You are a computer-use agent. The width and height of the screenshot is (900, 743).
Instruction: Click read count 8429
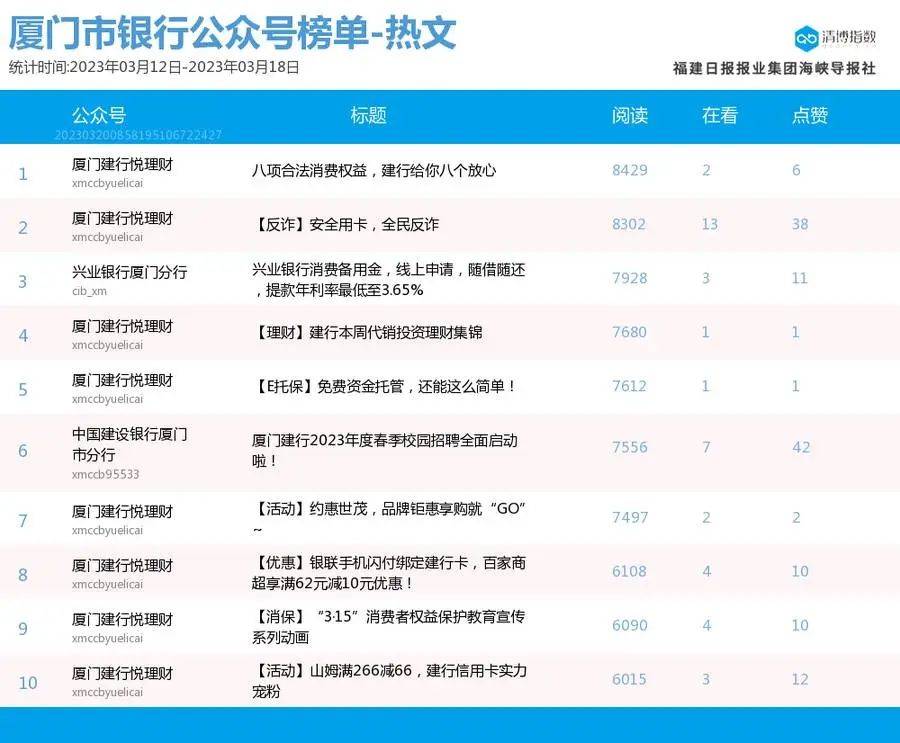[630, 170]
